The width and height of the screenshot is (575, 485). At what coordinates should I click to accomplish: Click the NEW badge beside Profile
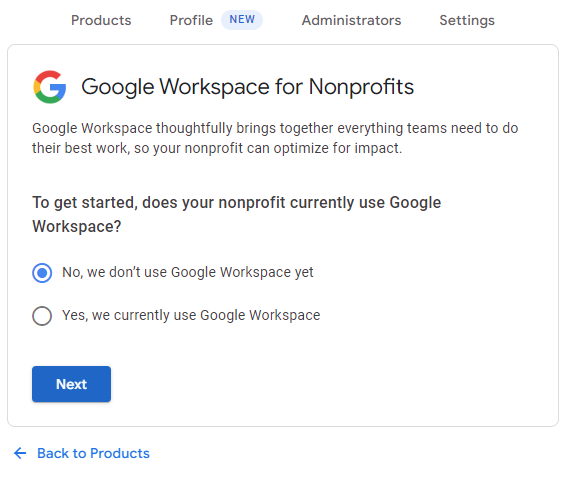242,19
